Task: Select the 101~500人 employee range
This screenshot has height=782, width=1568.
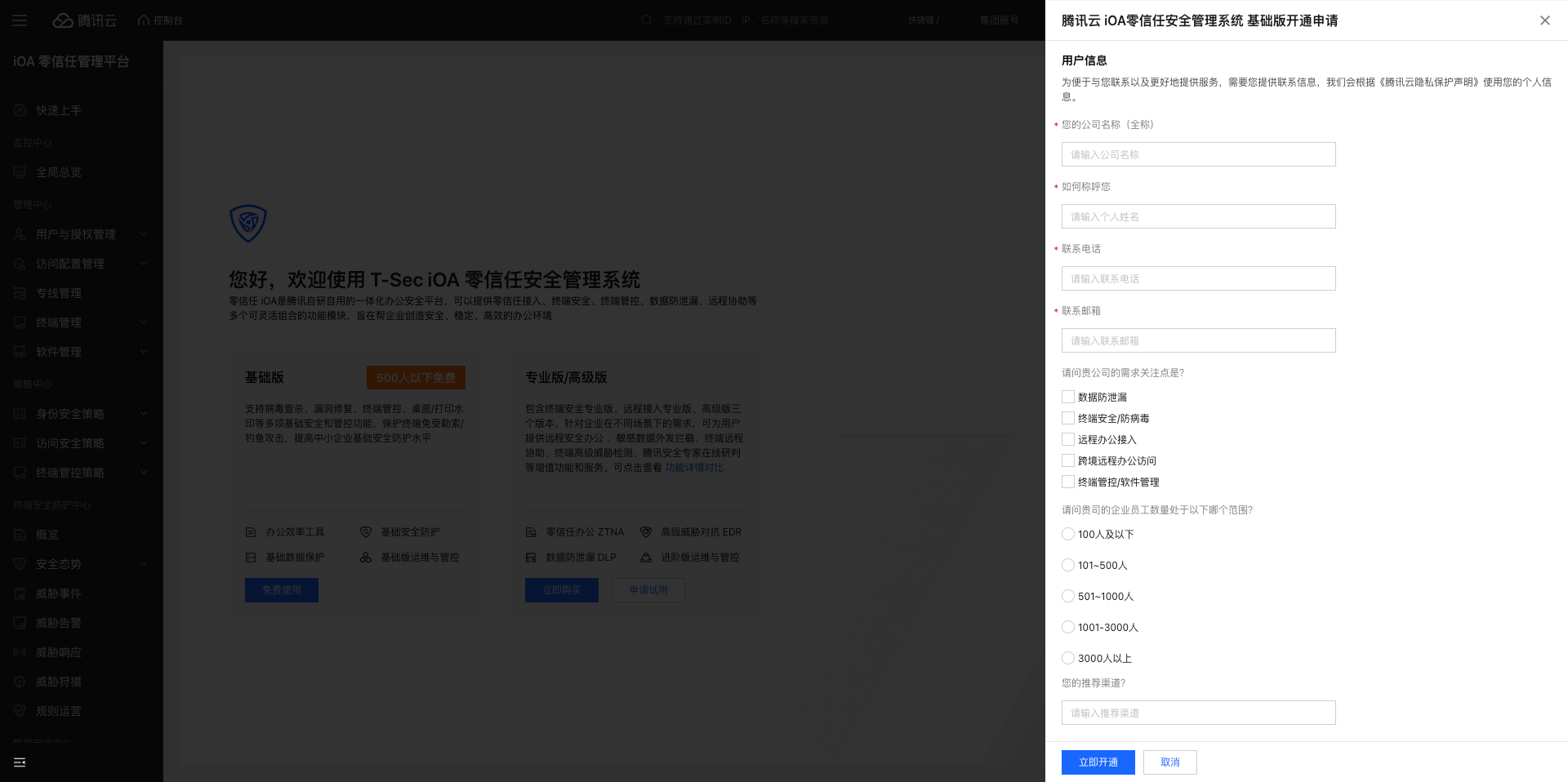Action: [x=1068, y=565]
